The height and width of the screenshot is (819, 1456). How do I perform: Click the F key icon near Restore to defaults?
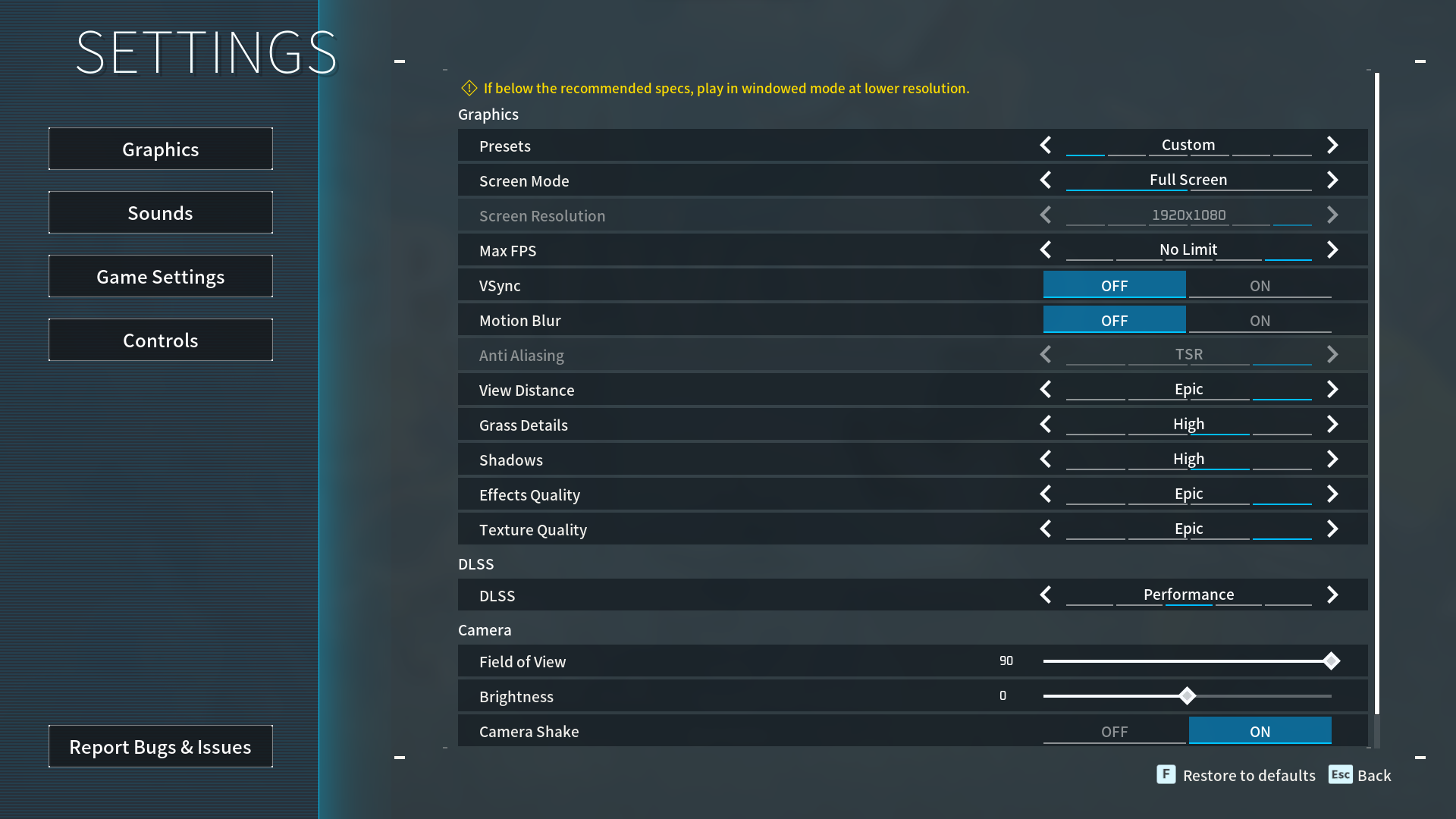tap(1166, 775)
